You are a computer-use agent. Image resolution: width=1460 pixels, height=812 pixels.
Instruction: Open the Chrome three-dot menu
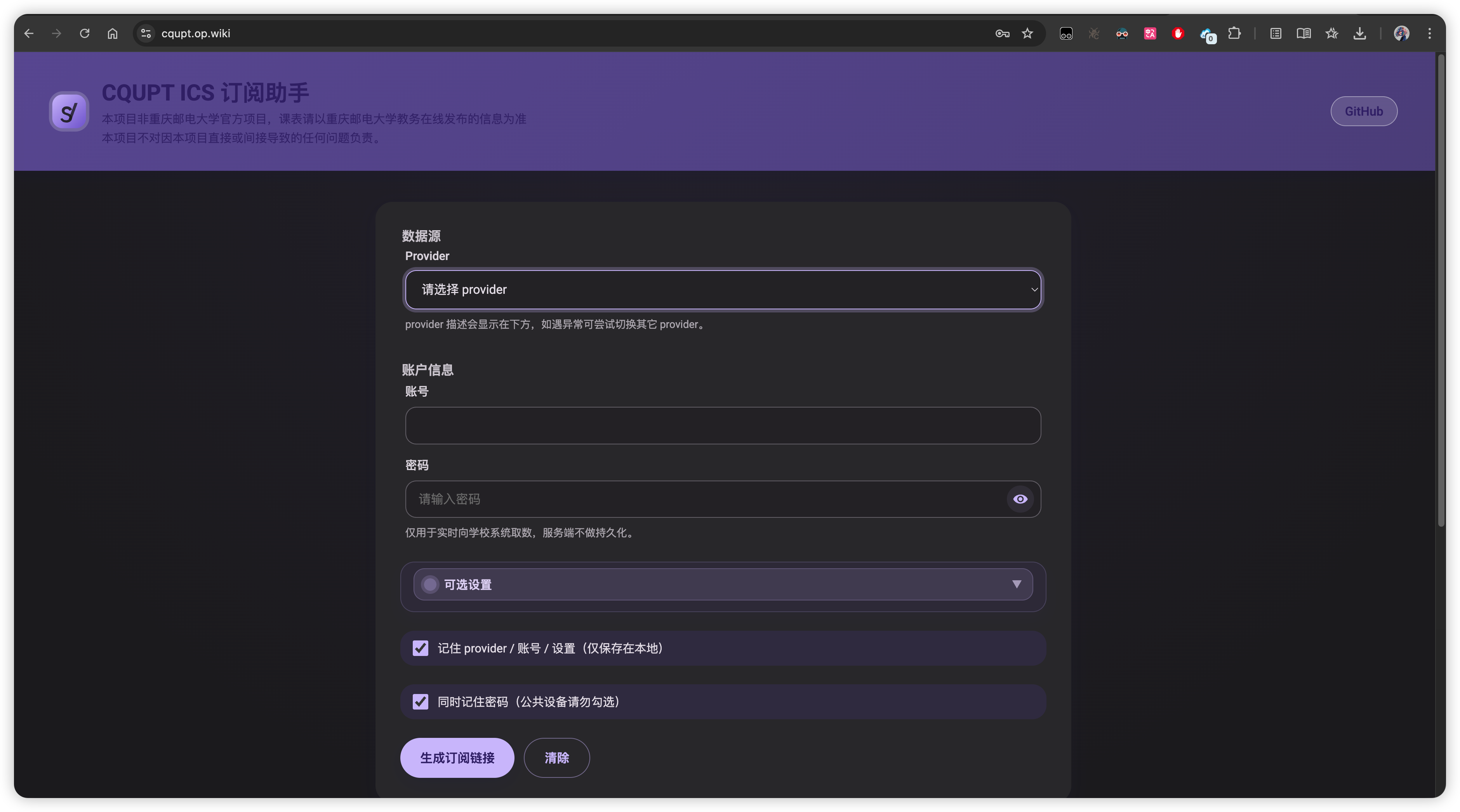[x=1430, y=33]
